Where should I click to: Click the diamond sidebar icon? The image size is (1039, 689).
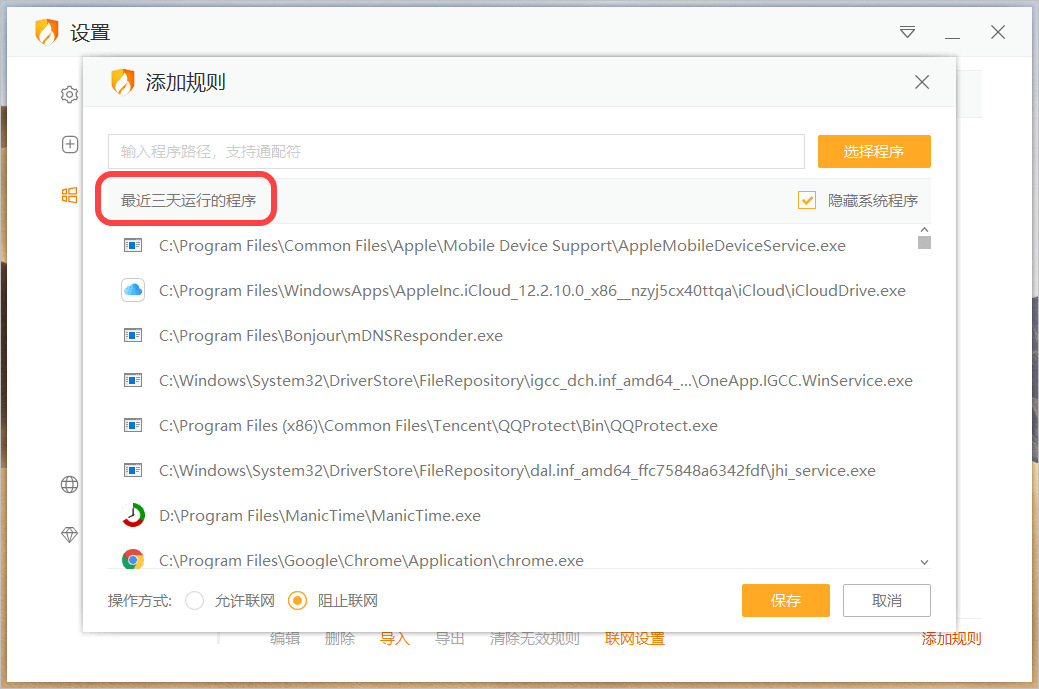(x=70, y=534)
